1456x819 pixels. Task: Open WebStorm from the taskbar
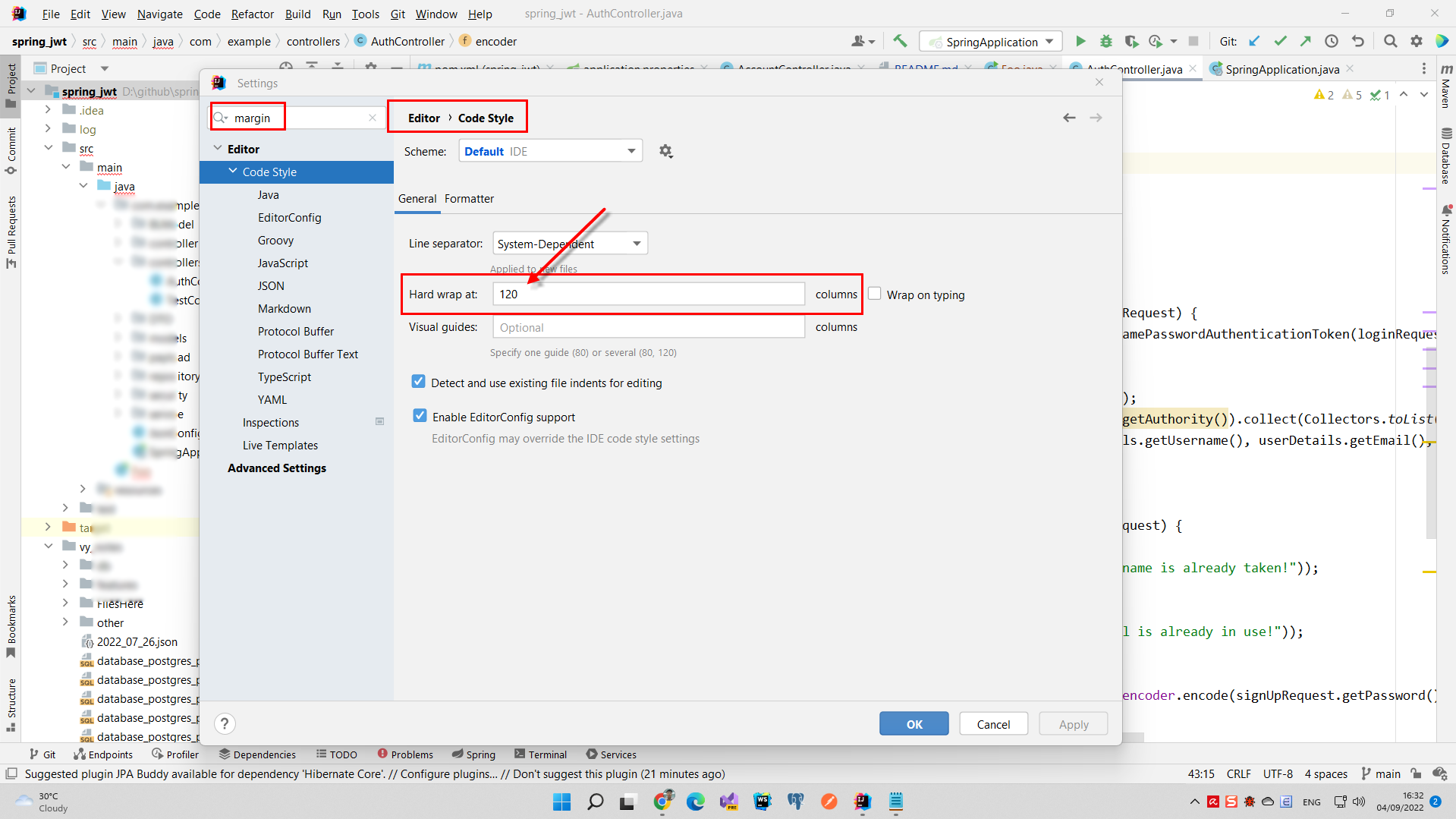click(x=762, y=802)
